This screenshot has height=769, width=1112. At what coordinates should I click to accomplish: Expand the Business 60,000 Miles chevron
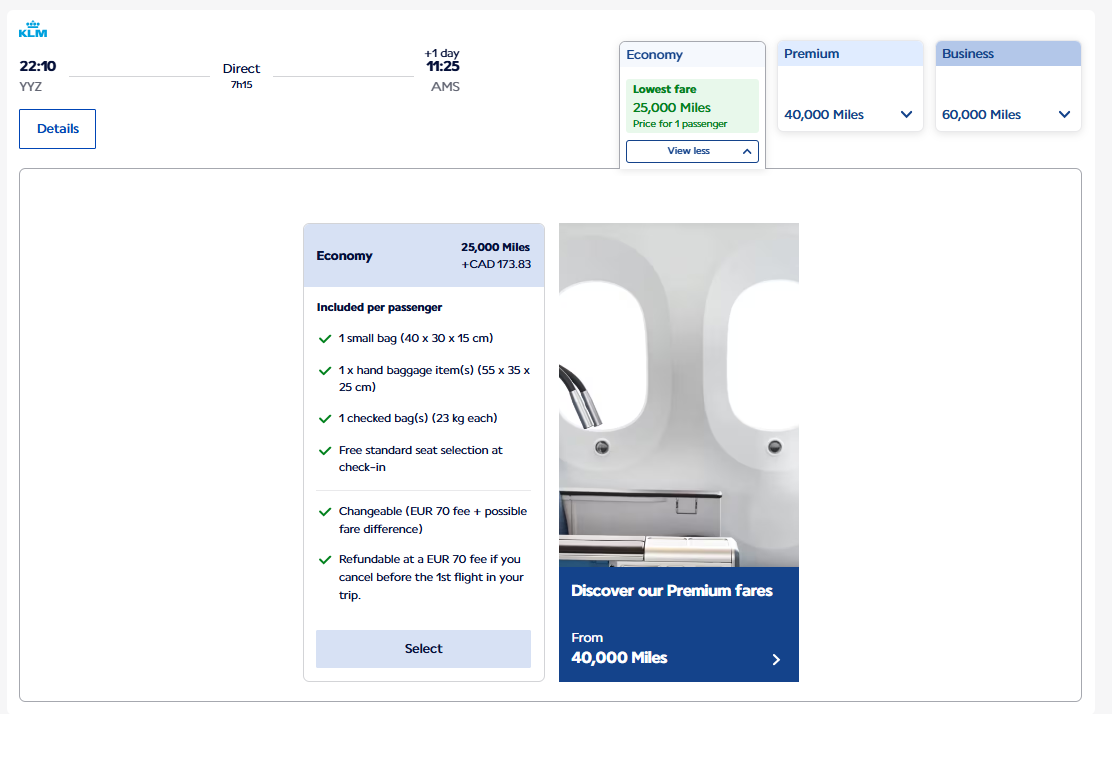pyautogui.click(x=1064, y=115)
